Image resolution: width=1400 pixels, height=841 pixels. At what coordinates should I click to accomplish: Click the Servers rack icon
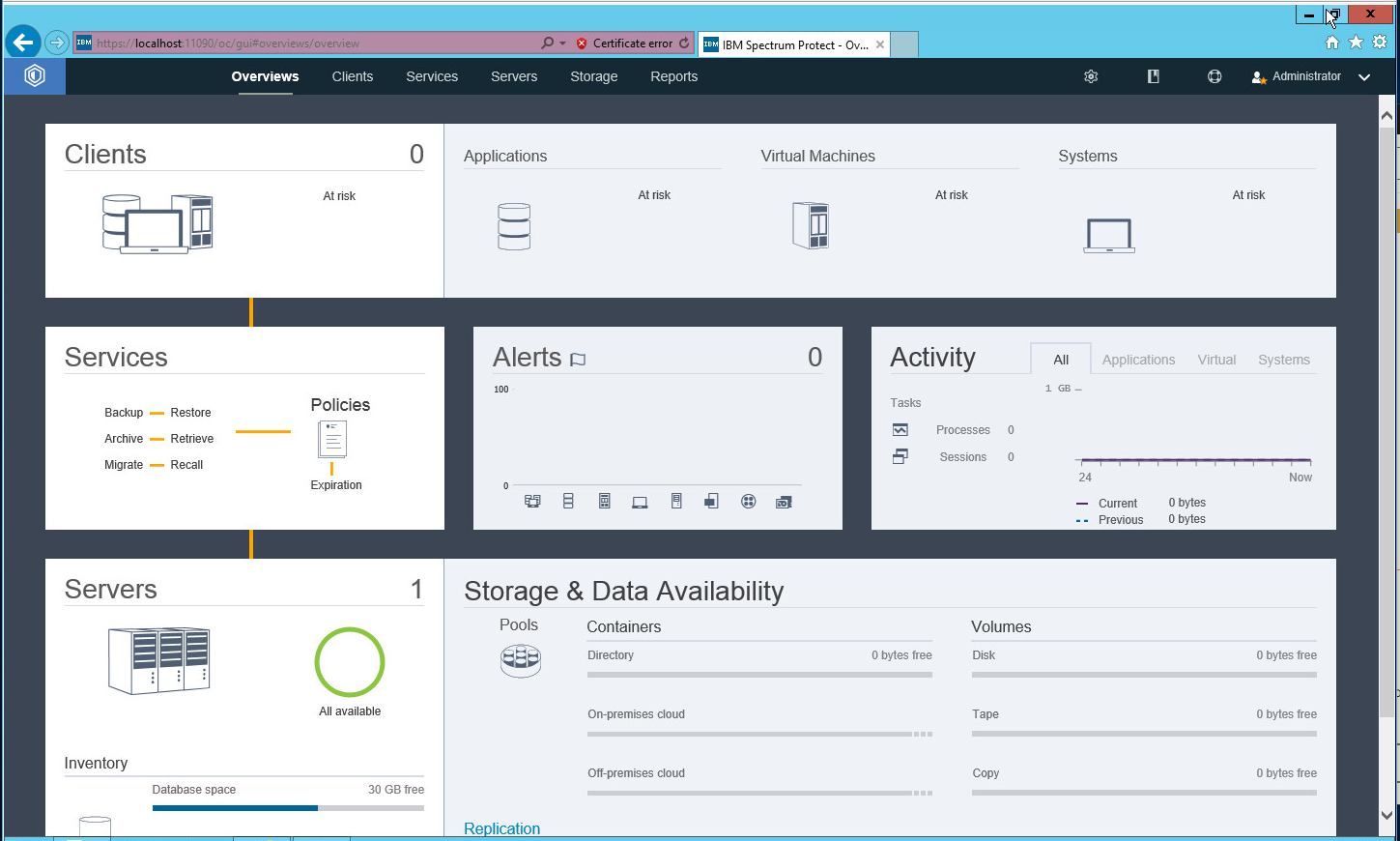158,660
